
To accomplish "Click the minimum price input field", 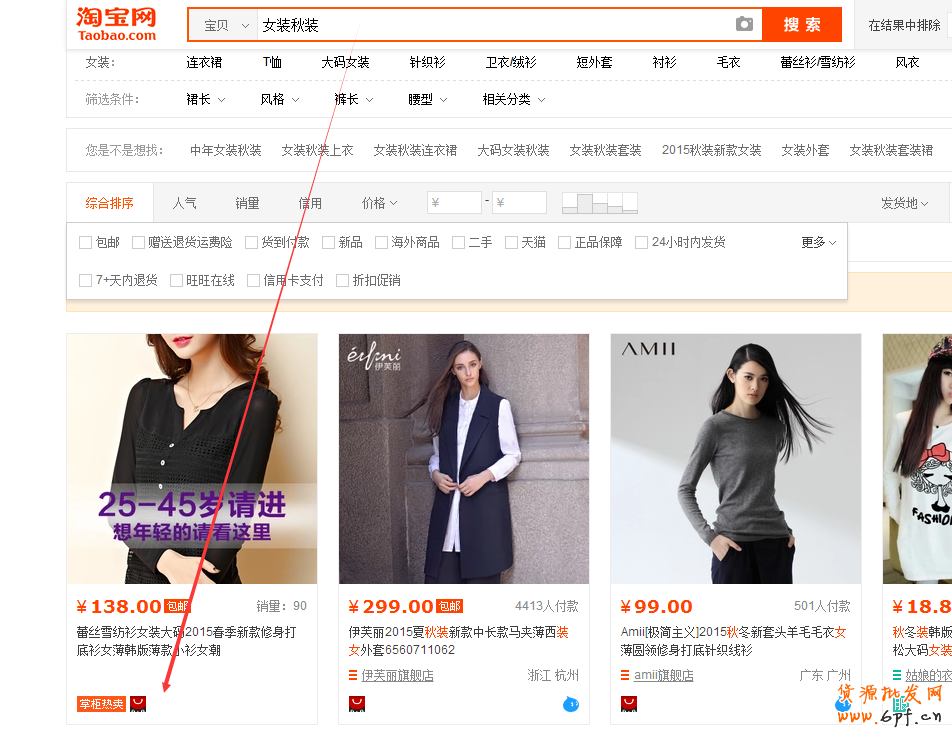I will tap(455, 203).
